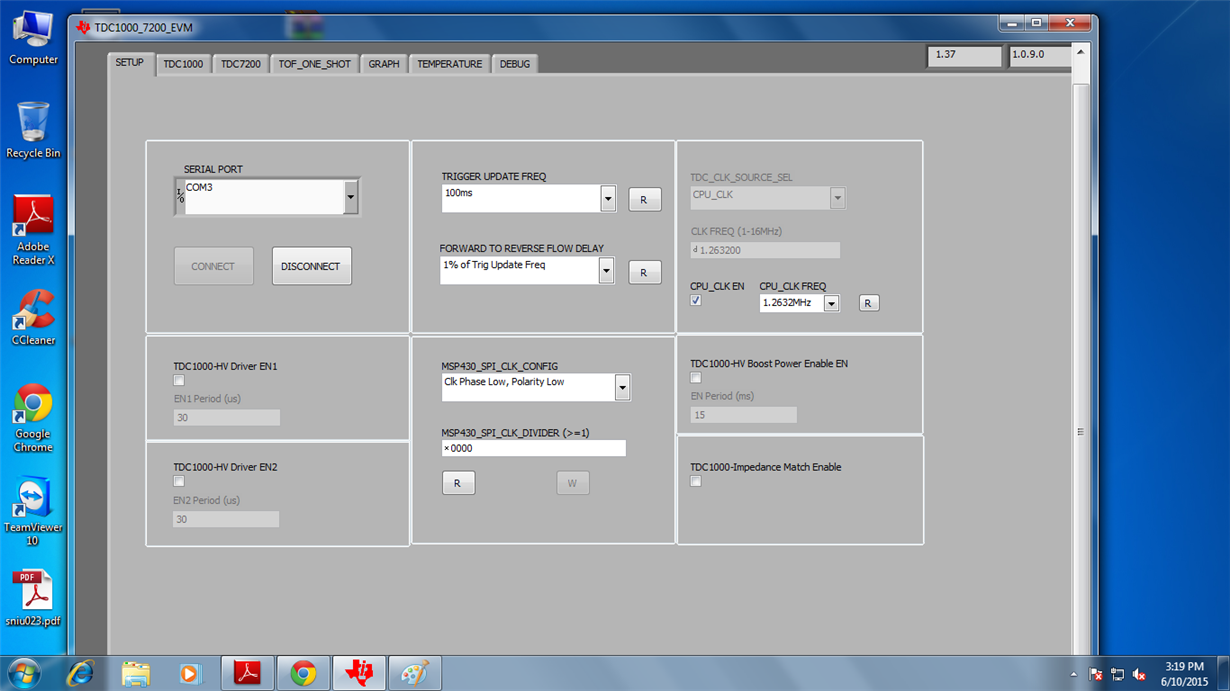Screen dimensions: 1230x691
Task: Launch Adobe Reader X desktop shortcut
Action: (33, 231)
